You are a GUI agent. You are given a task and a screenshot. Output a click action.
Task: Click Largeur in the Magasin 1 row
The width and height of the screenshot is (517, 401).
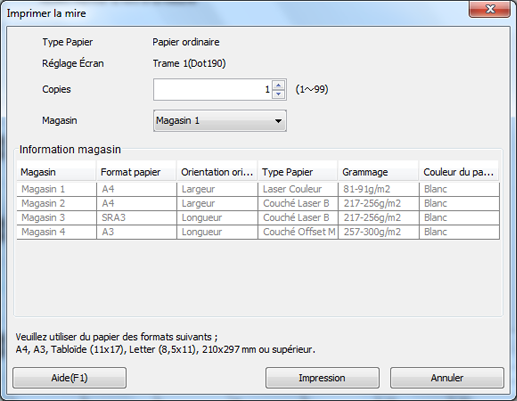tap(217, 189)
